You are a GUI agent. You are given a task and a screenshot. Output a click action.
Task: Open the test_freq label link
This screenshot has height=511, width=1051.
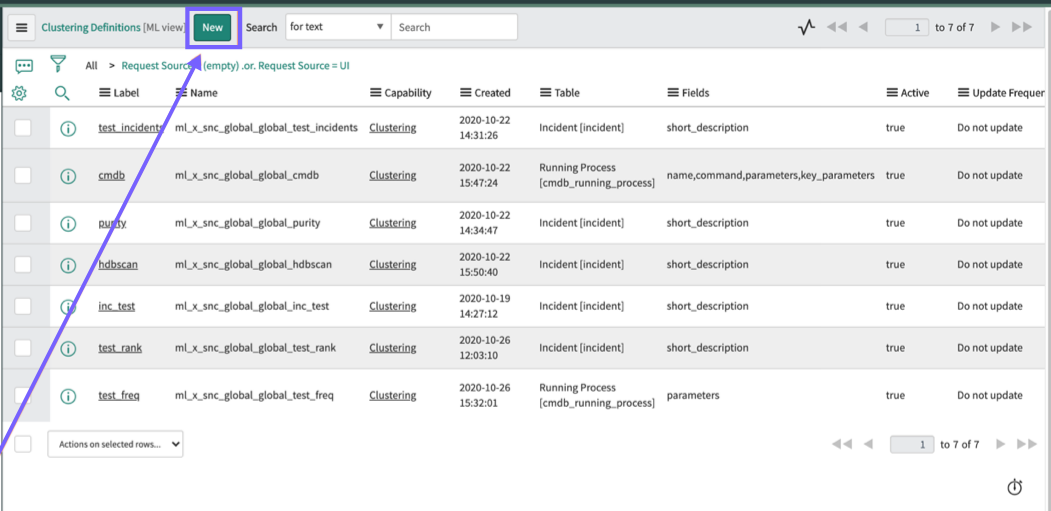[x=119, y=396]
